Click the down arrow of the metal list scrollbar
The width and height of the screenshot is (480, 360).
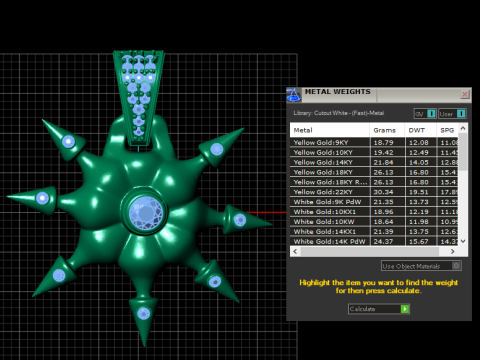pos(463,241)
